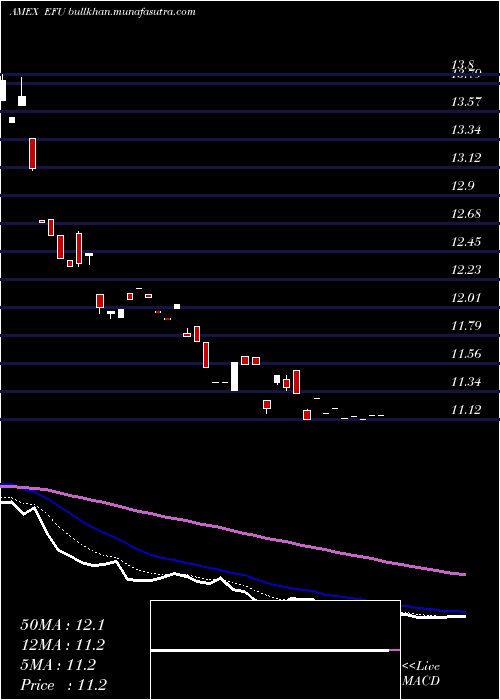Viewport: 500px width, 700px height.
Task: Click the AMEX EFU chart title text
Action: click(x=102, y=12)
